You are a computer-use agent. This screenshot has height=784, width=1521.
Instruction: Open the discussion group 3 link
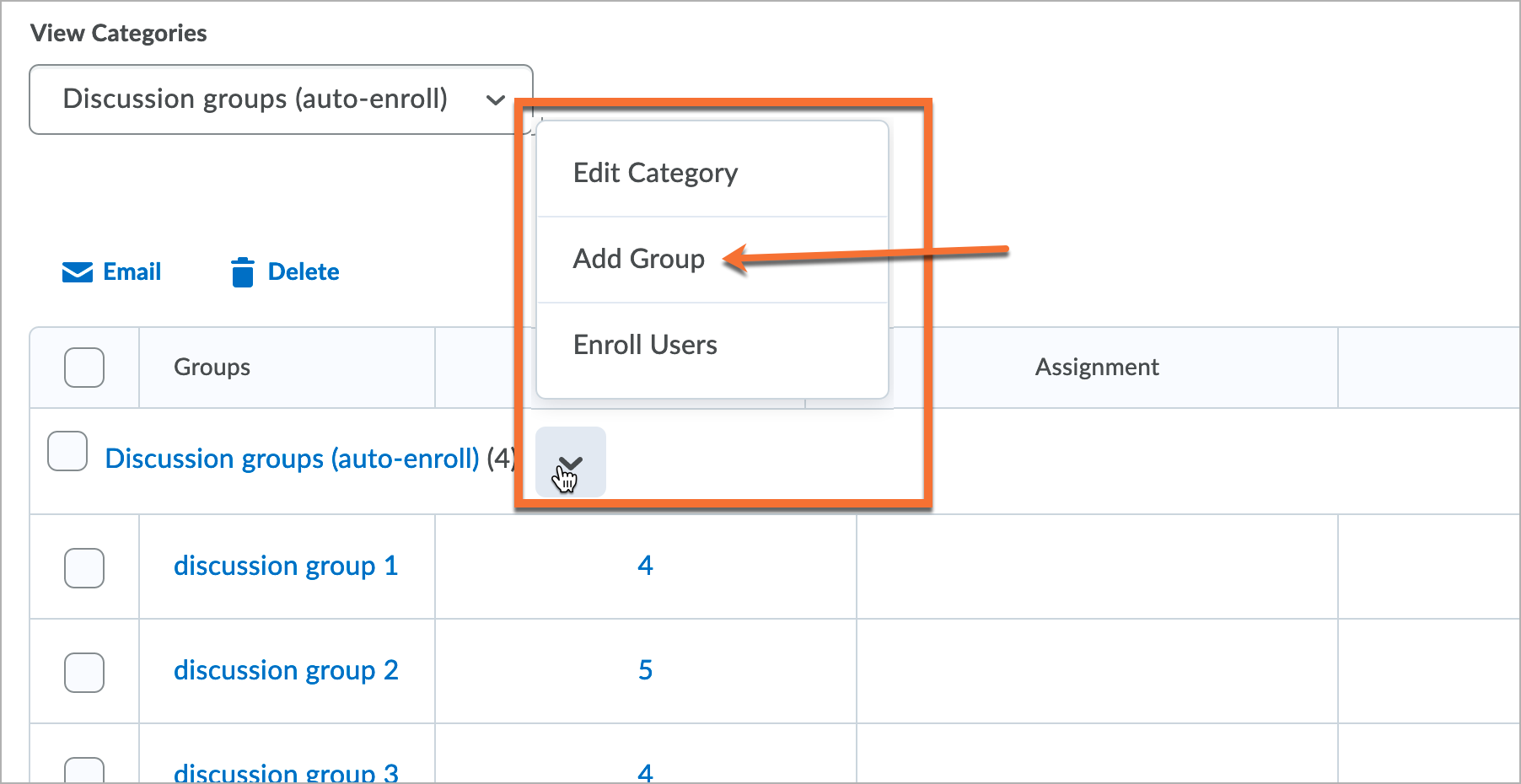click(x=285, y=772)
